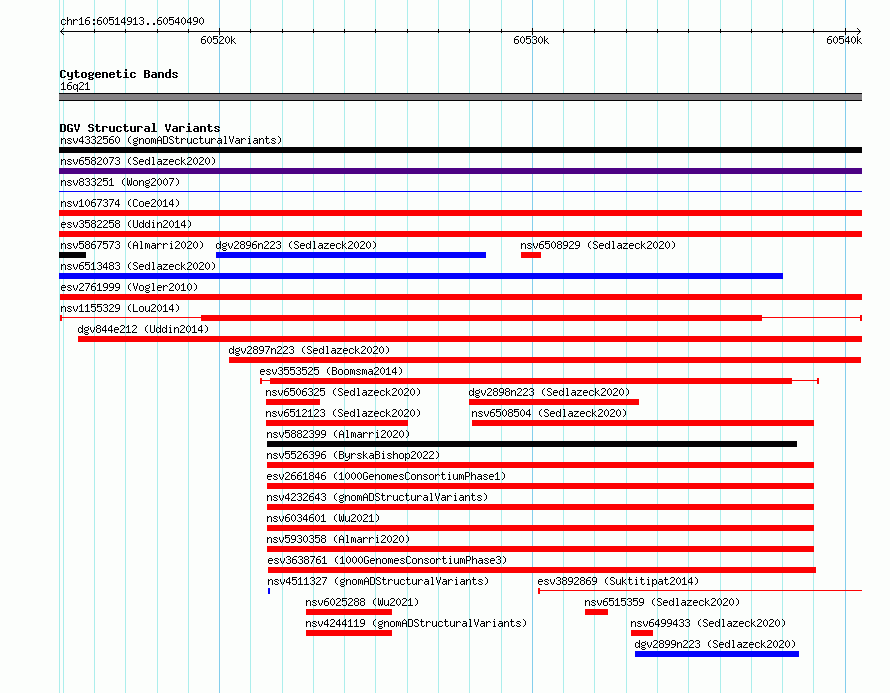Select nsv6506325 Sedlazeck2020 label

coord(343,392)
